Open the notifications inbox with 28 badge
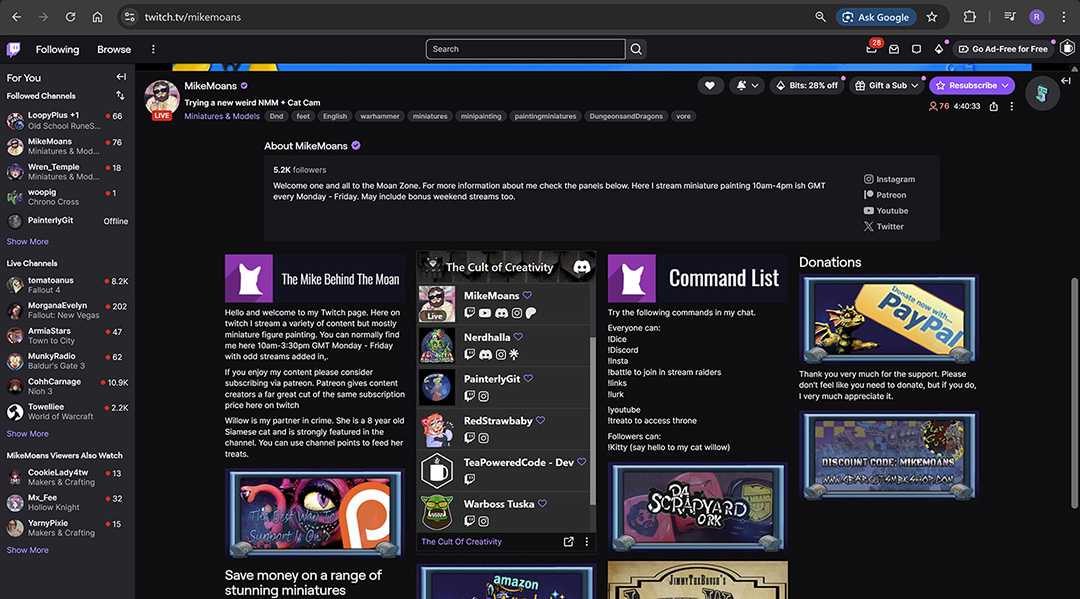 [x=872, y=49]
